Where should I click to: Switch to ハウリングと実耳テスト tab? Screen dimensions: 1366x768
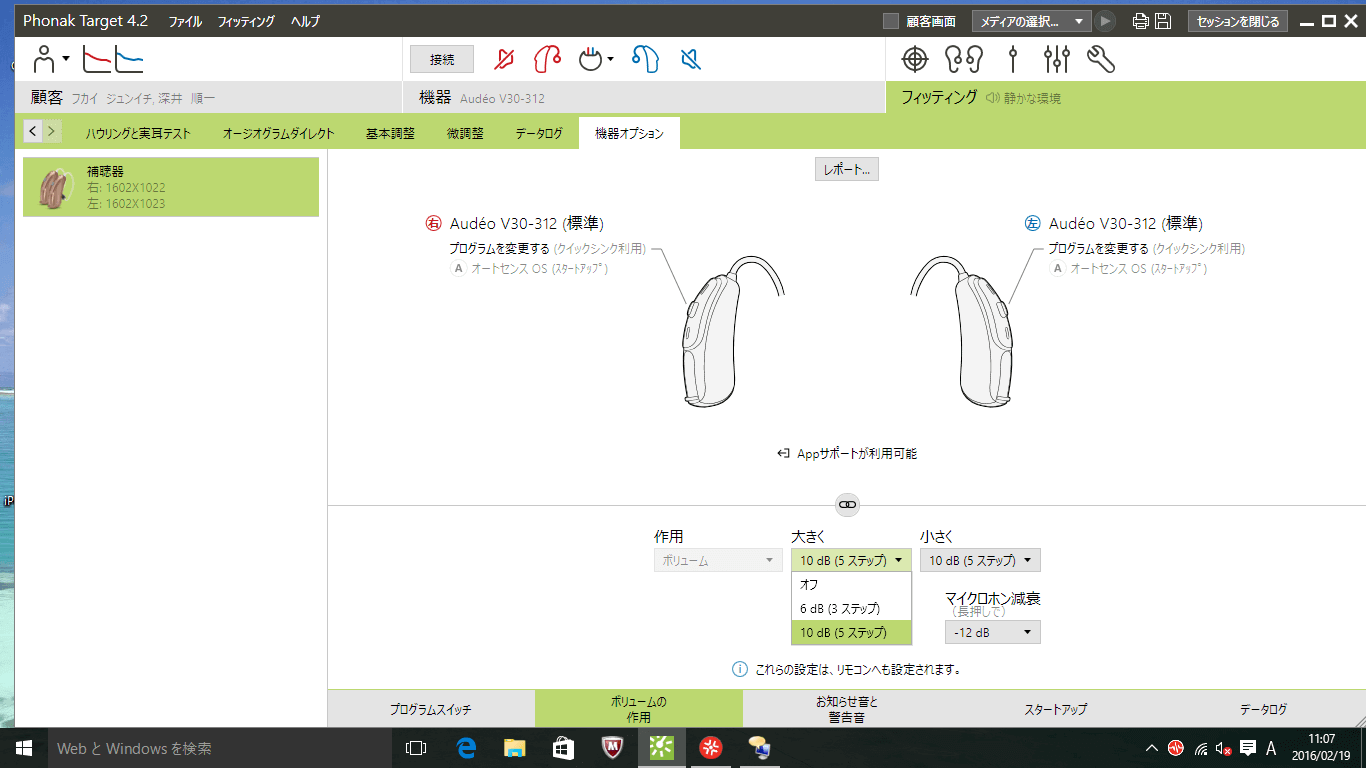138,133
